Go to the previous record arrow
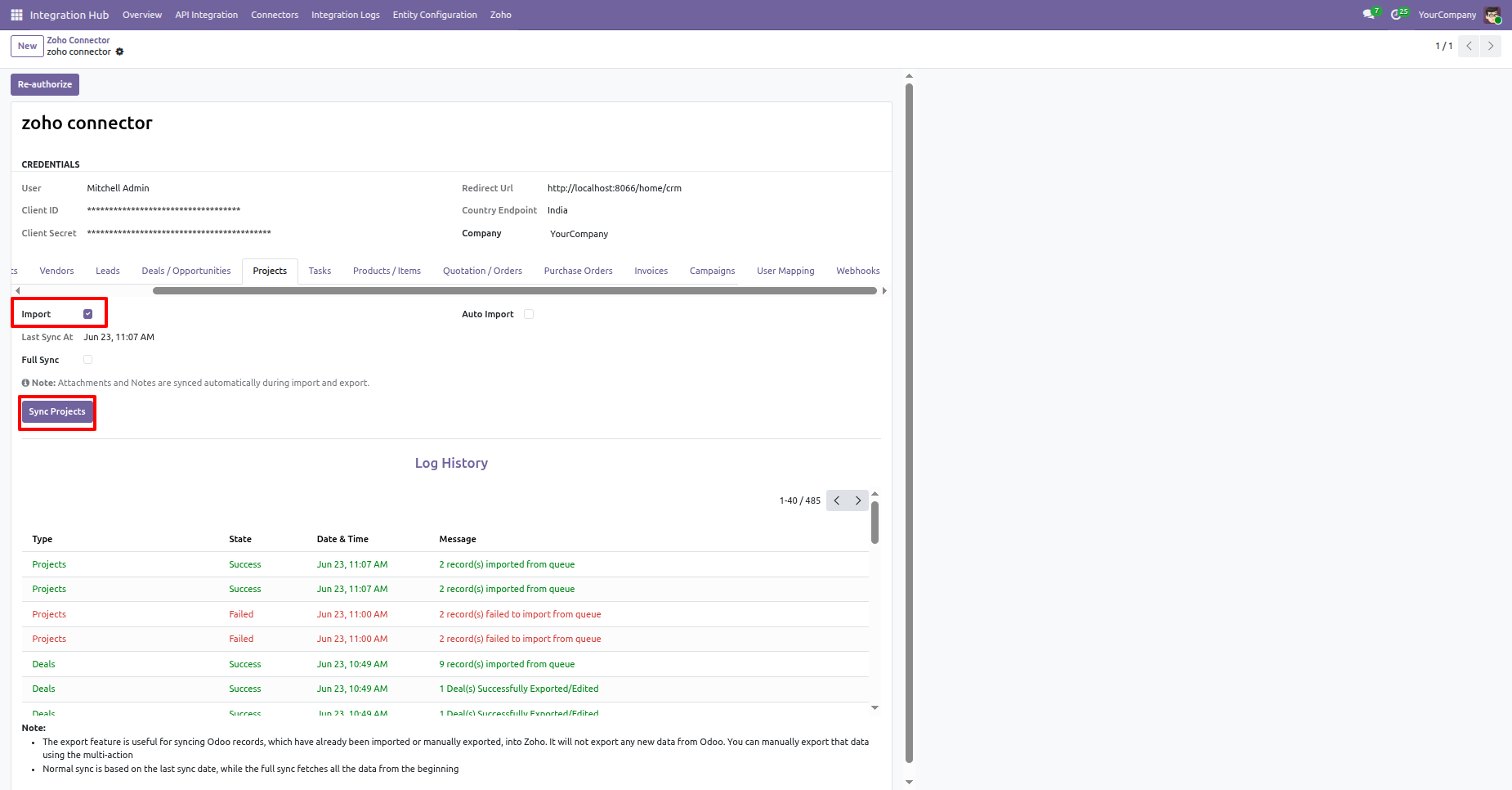 [1469, 46]
